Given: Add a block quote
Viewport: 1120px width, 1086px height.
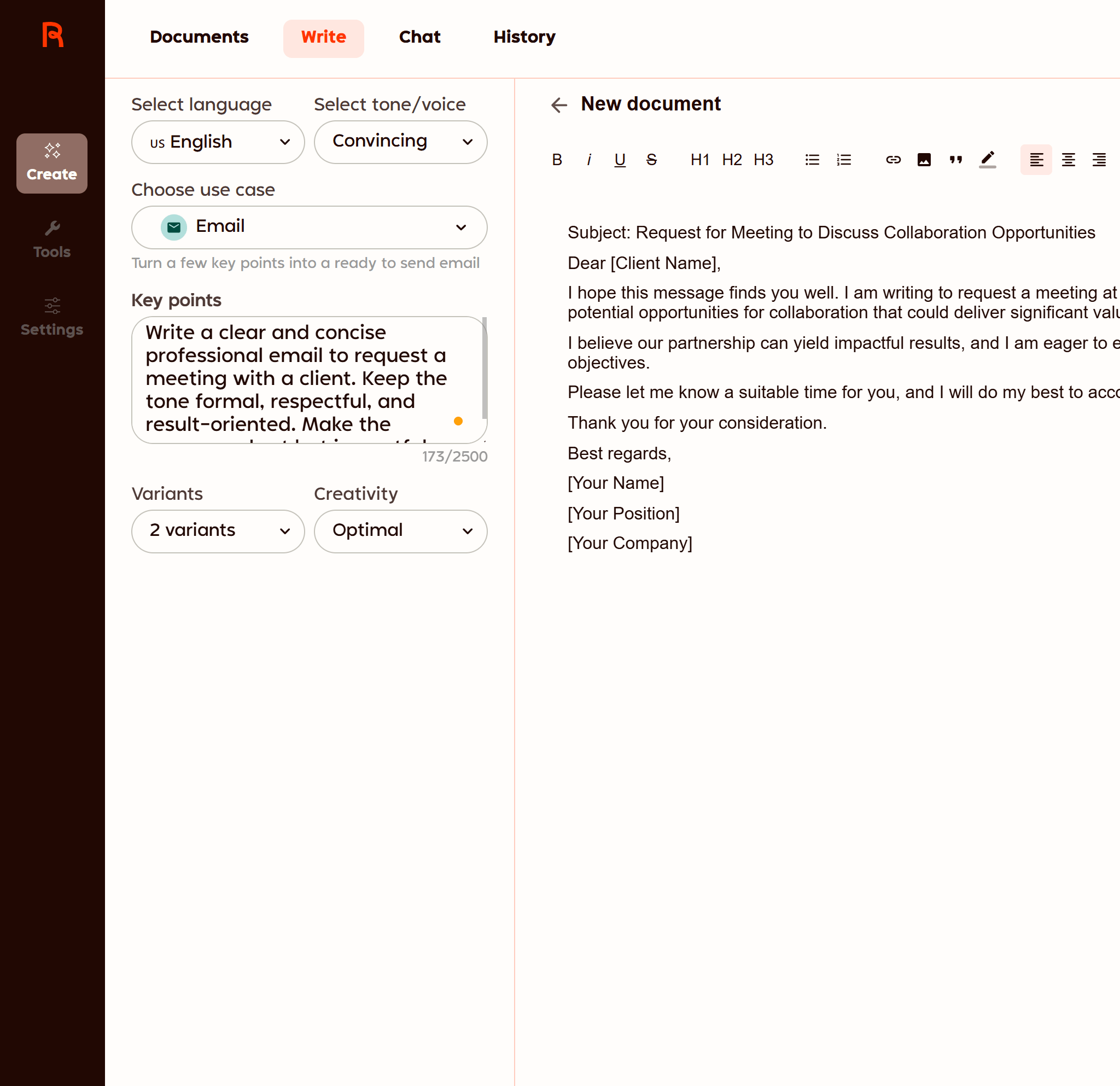Looking at the screenshot, I should pos(955,160).
